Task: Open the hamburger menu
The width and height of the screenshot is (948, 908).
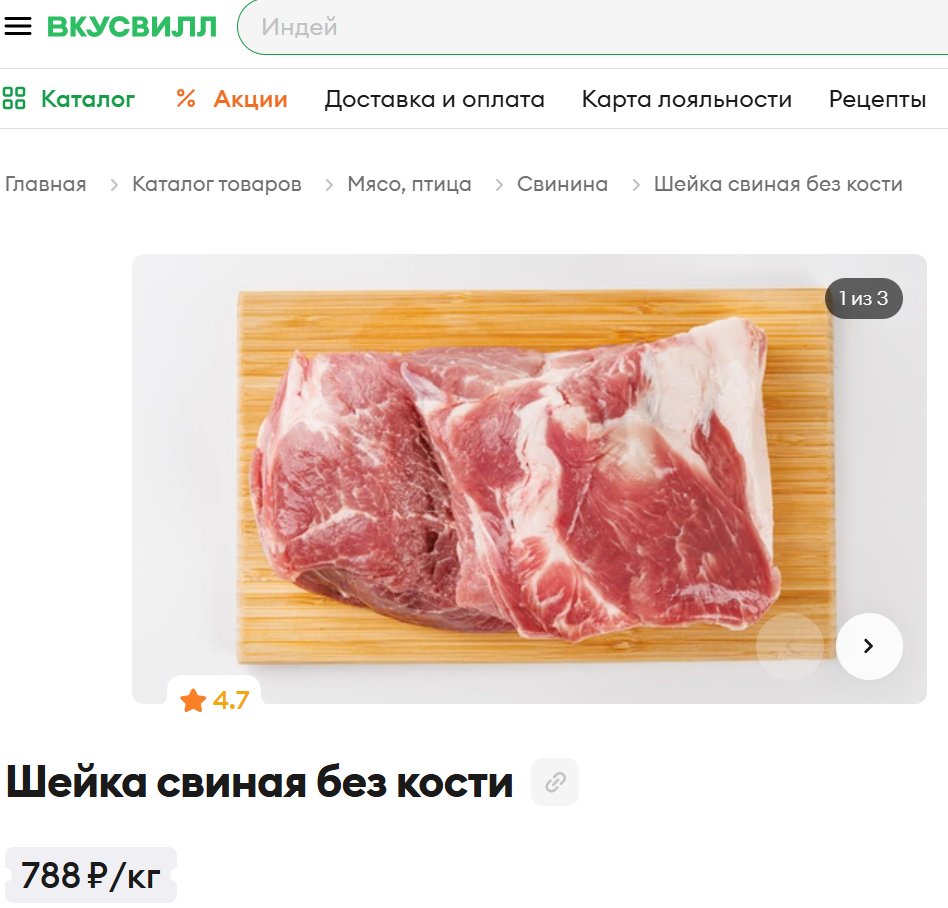Action: click(18, 26)
